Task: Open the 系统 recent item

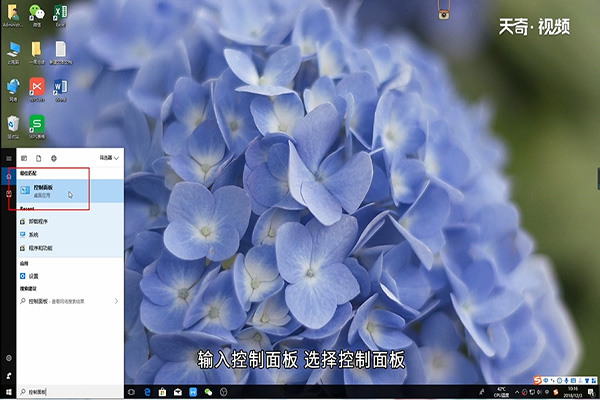Action: coord(70,234)
